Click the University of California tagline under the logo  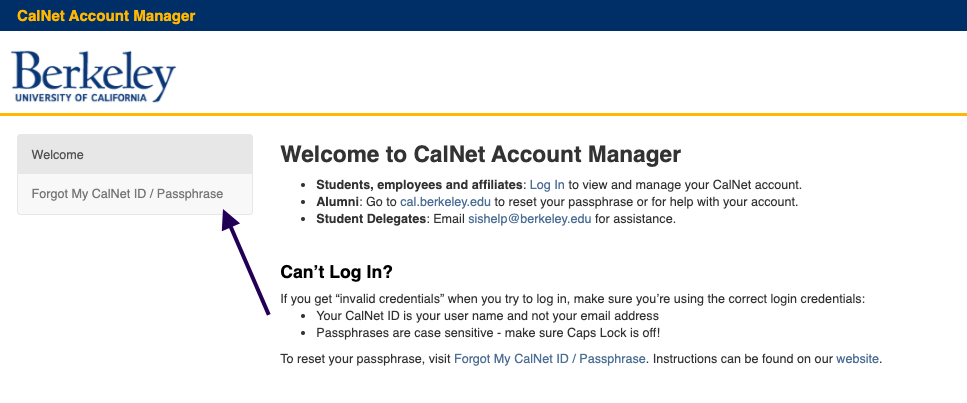point(81,98)
